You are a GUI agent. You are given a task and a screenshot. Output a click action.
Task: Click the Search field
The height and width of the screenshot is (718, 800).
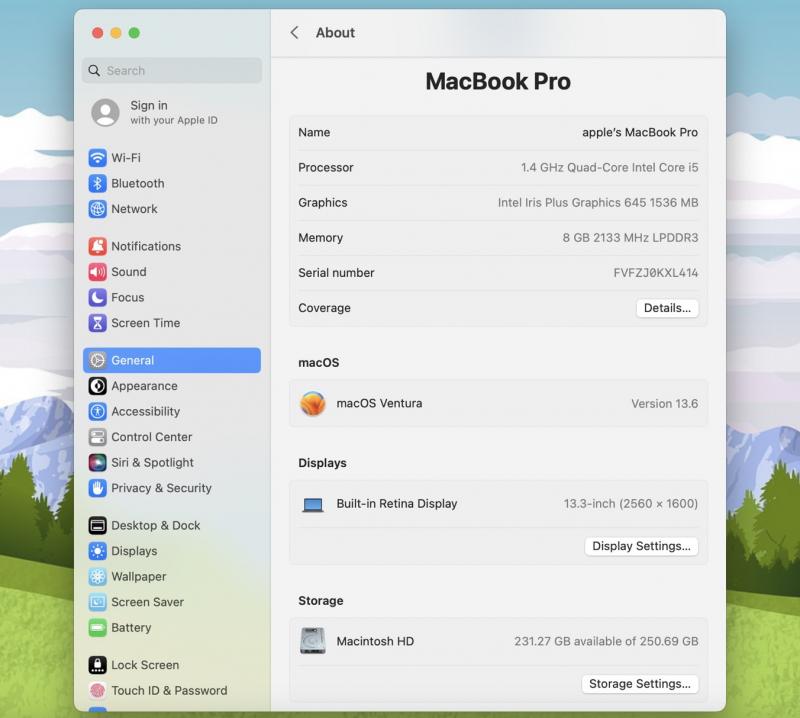point(172,71)
